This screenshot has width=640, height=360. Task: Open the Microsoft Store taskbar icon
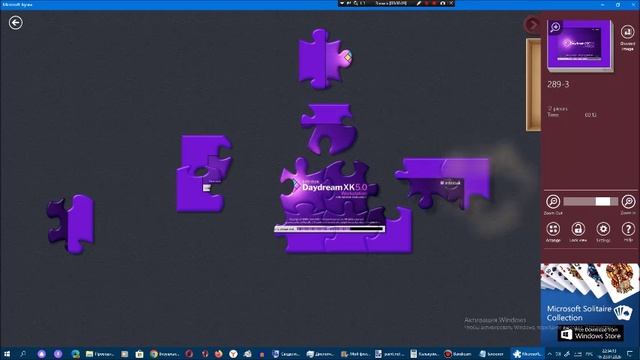coord(139,354)
